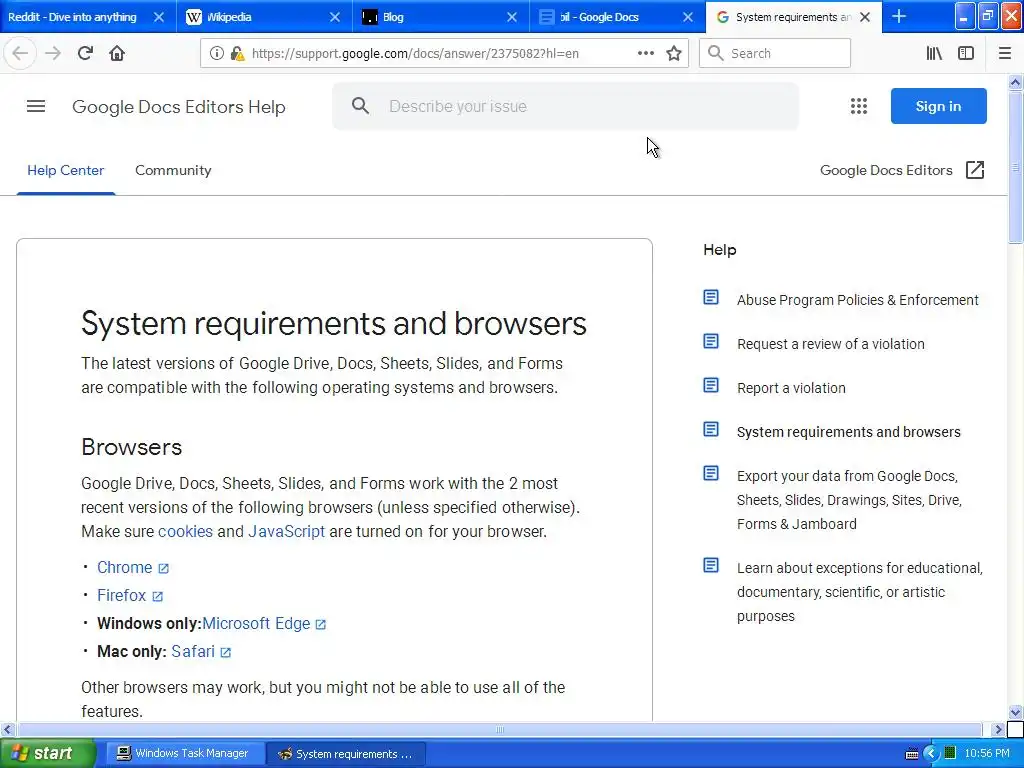Open the Google Help main menu icon
This screenshot has width=1024, height=768.
click(x=36, y=106)
